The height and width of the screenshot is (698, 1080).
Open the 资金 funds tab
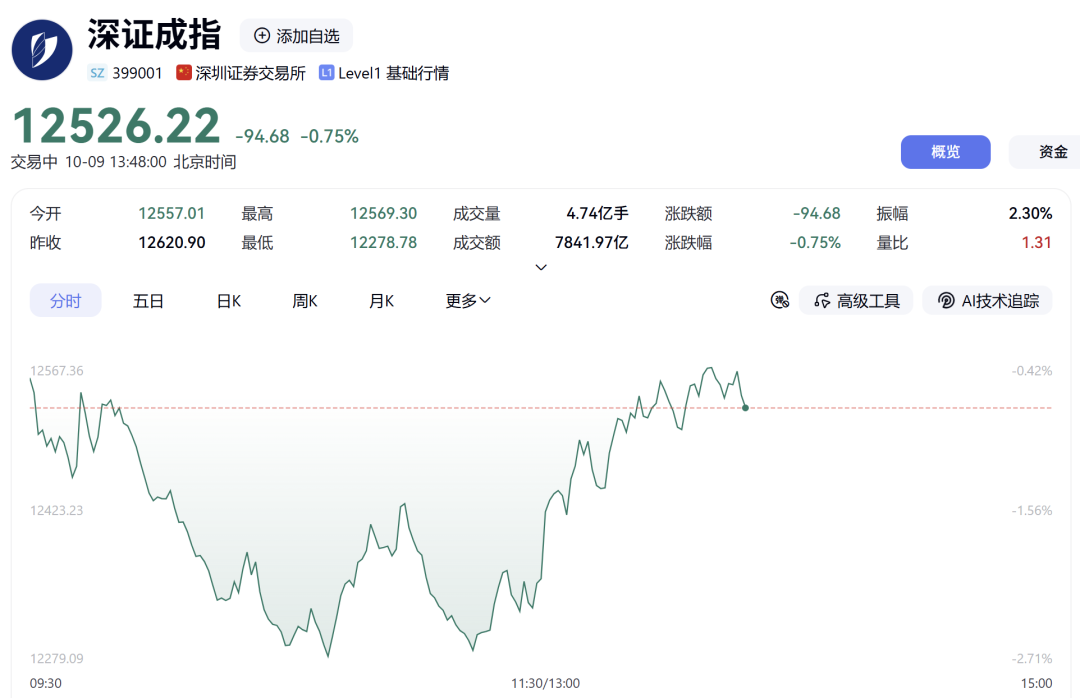pos(1046,152)
